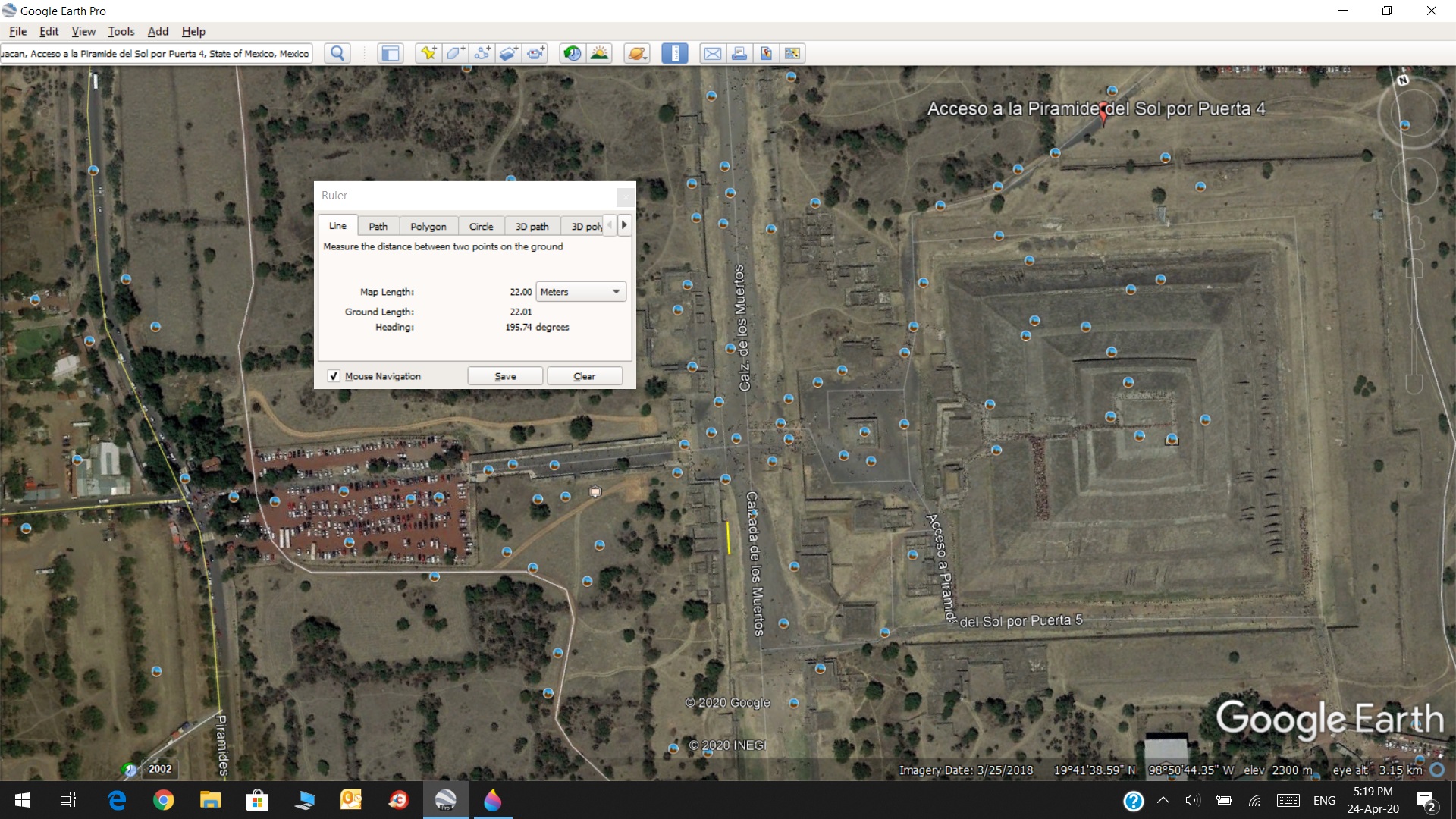Uncheck the Mouse Navigation checkbox
Image resolution: width=1456 pixels, height=819 pixels.
[334, 376]
